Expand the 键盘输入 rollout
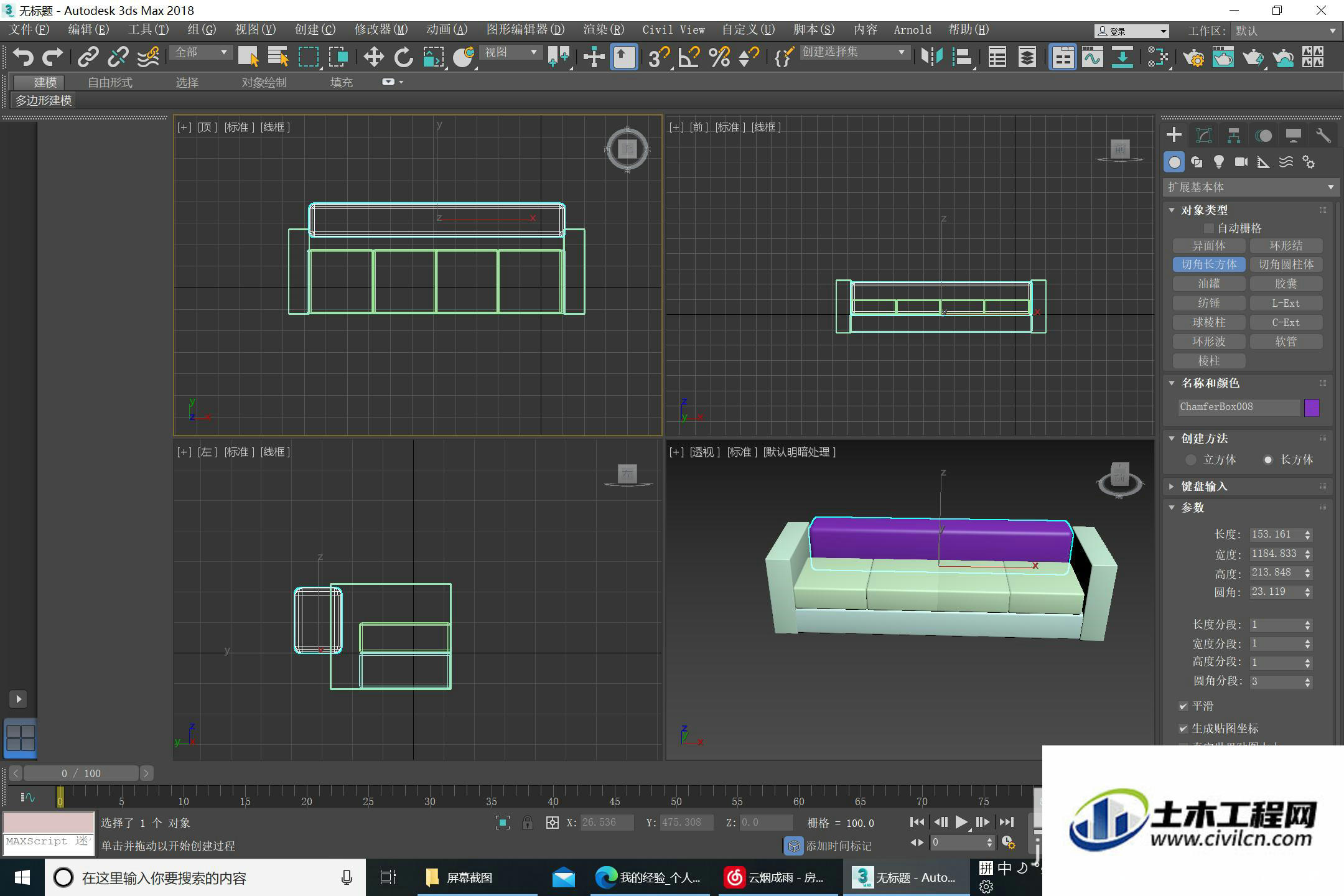1344x896 pixels. click(x=1172, y=487)
